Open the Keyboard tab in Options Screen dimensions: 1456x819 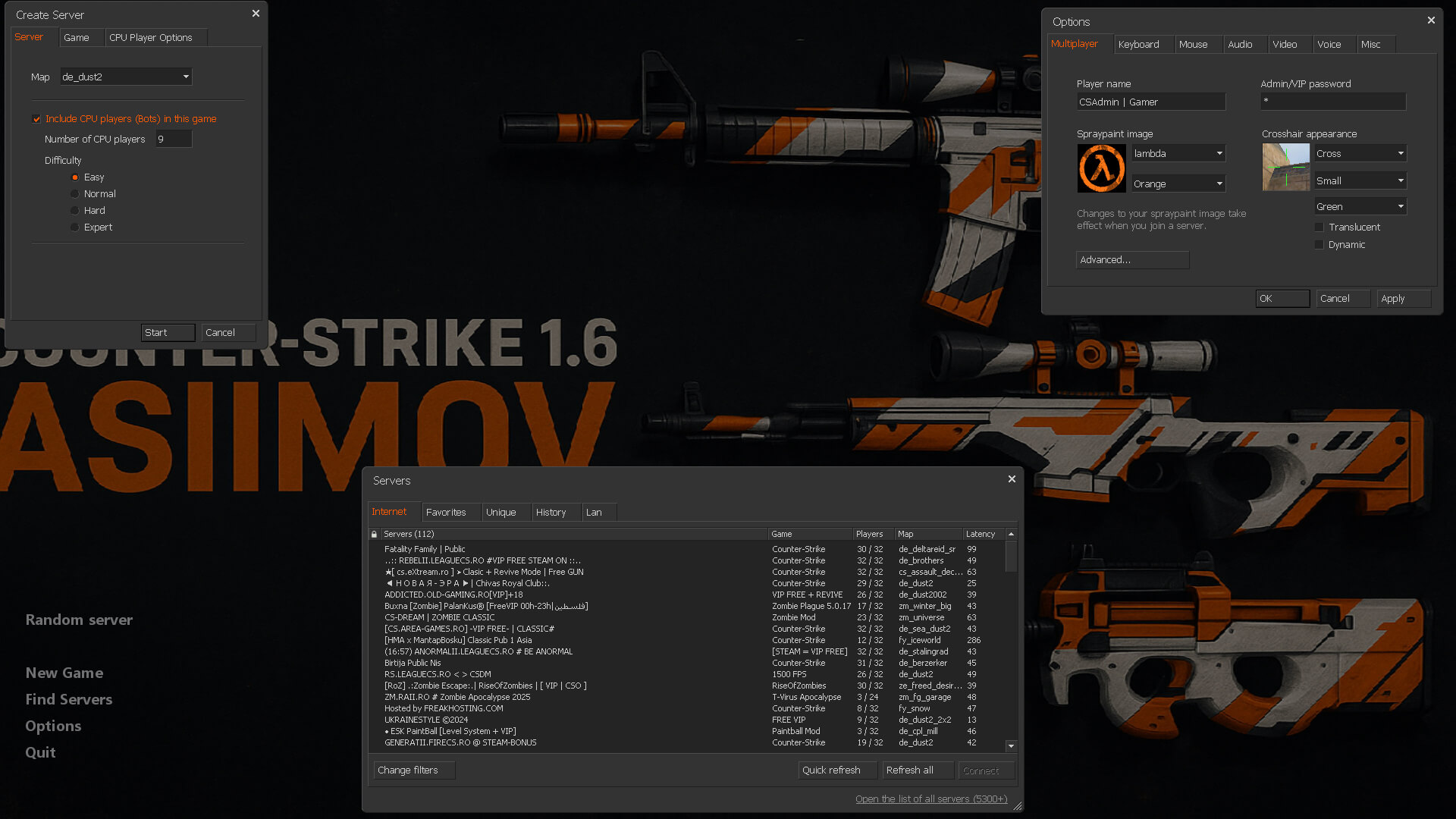pos(1144,44)
